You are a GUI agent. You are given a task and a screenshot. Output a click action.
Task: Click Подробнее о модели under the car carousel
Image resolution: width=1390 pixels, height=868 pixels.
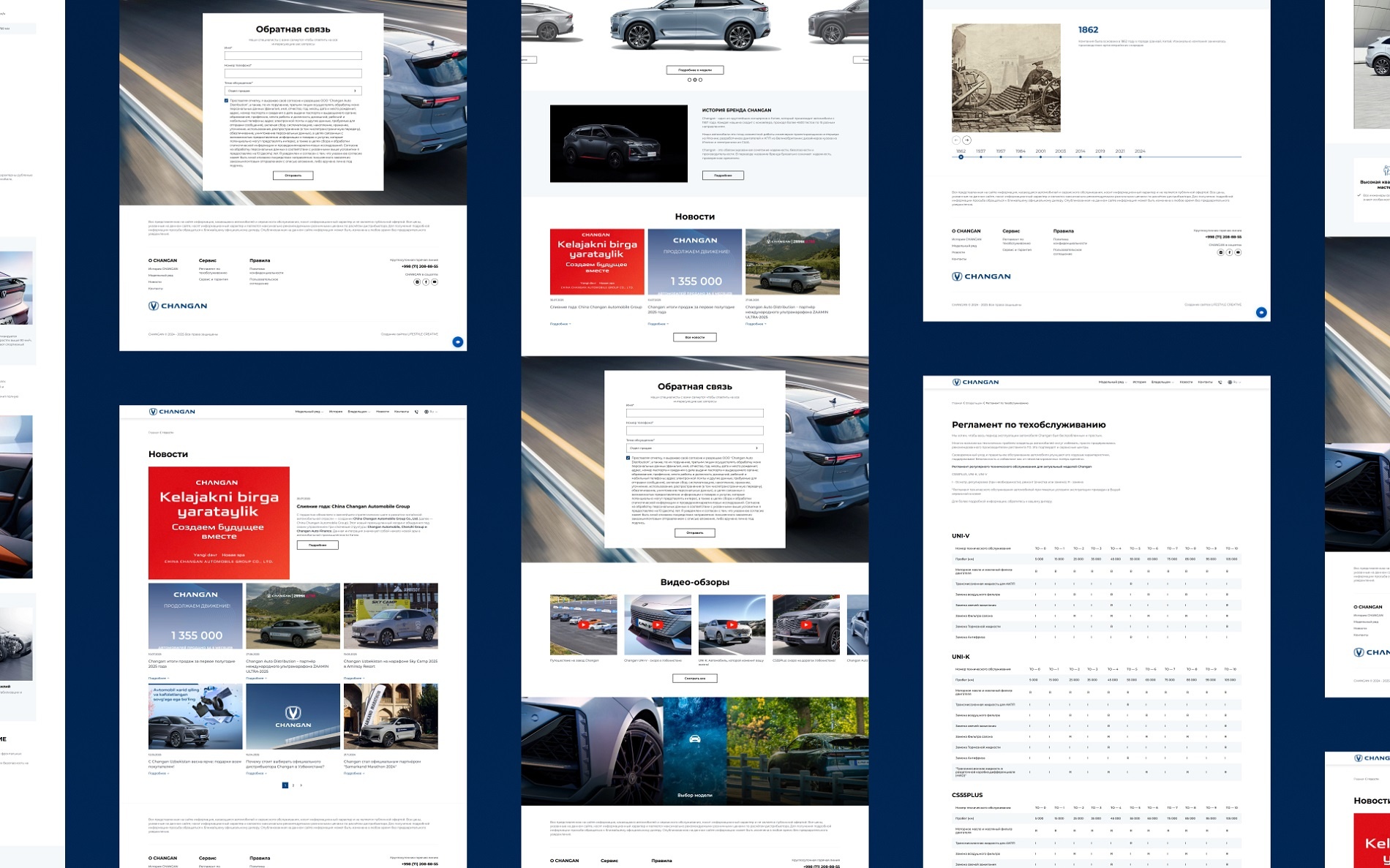694,70
